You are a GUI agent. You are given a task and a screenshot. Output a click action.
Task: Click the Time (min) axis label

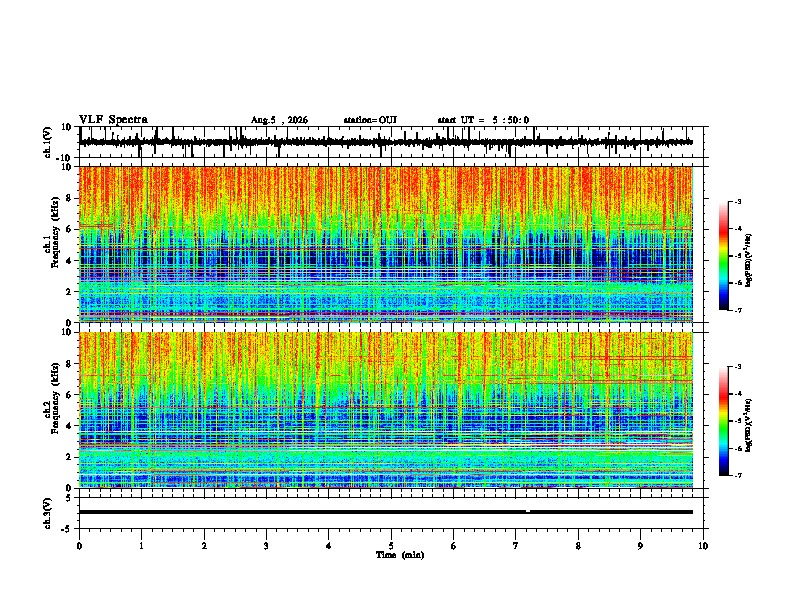400,555
